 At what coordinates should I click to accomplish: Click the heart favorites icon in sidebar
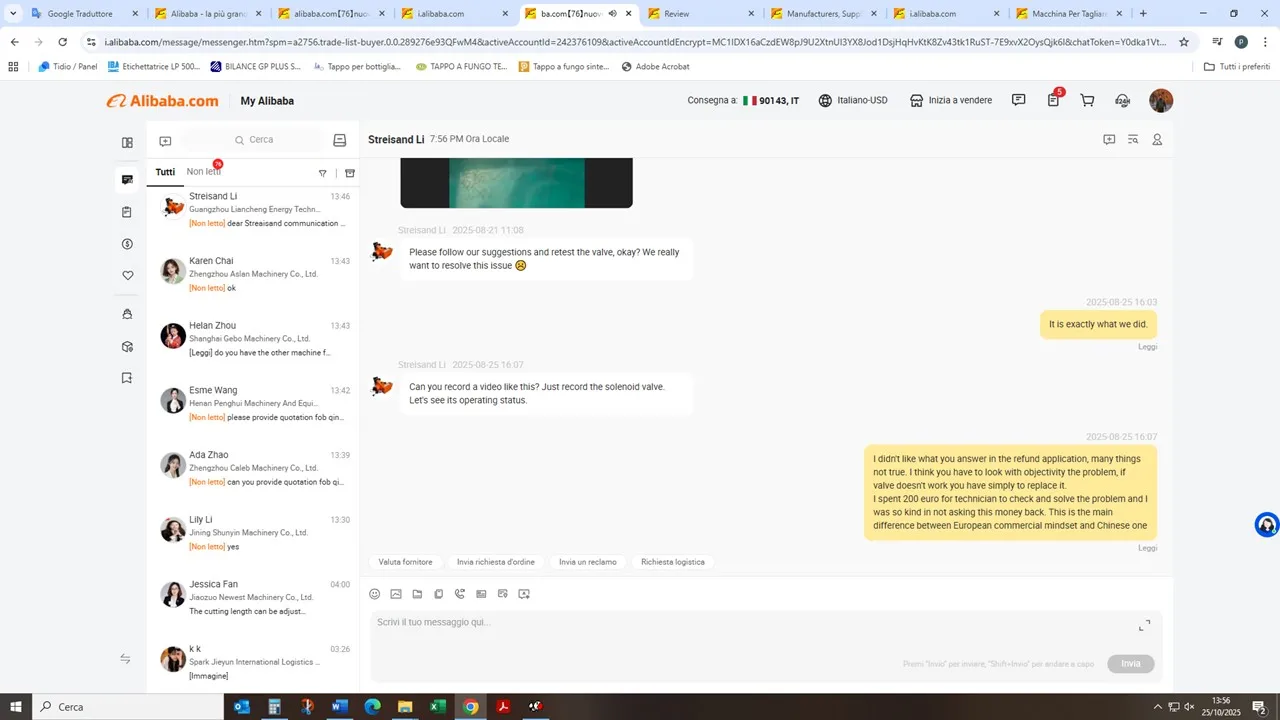pyautogui.click(x=127, y=276)
